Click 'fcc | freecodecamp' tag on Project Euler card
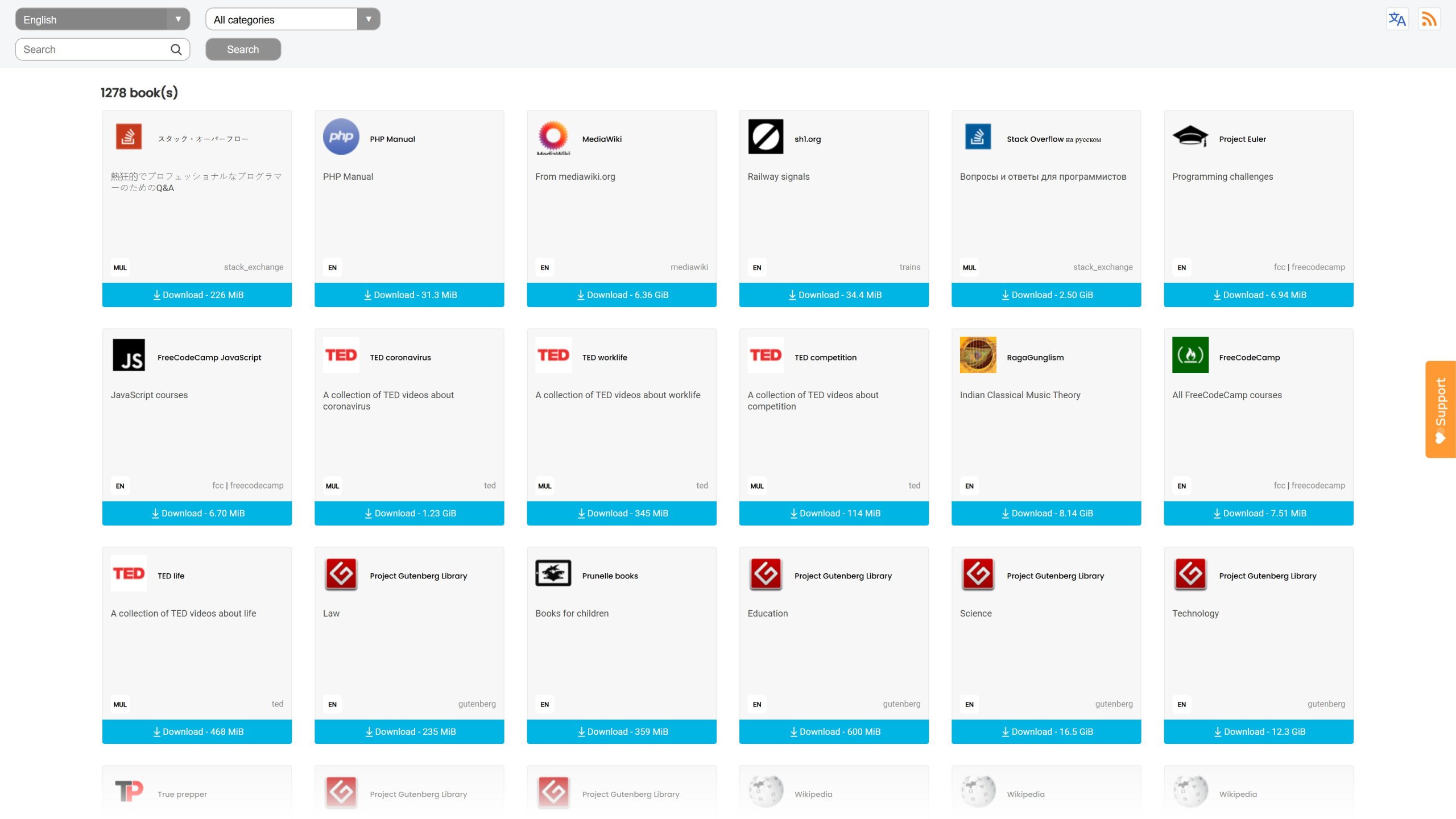The image size is (1456, 819). pyautogui.click(x=1309, y=267)
